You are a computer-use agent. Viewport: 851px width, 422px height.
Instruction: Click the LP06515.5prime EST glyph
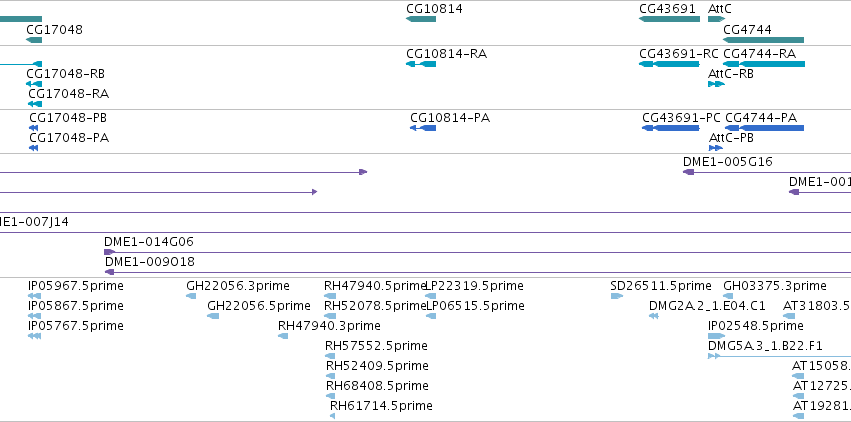(431, 316)
